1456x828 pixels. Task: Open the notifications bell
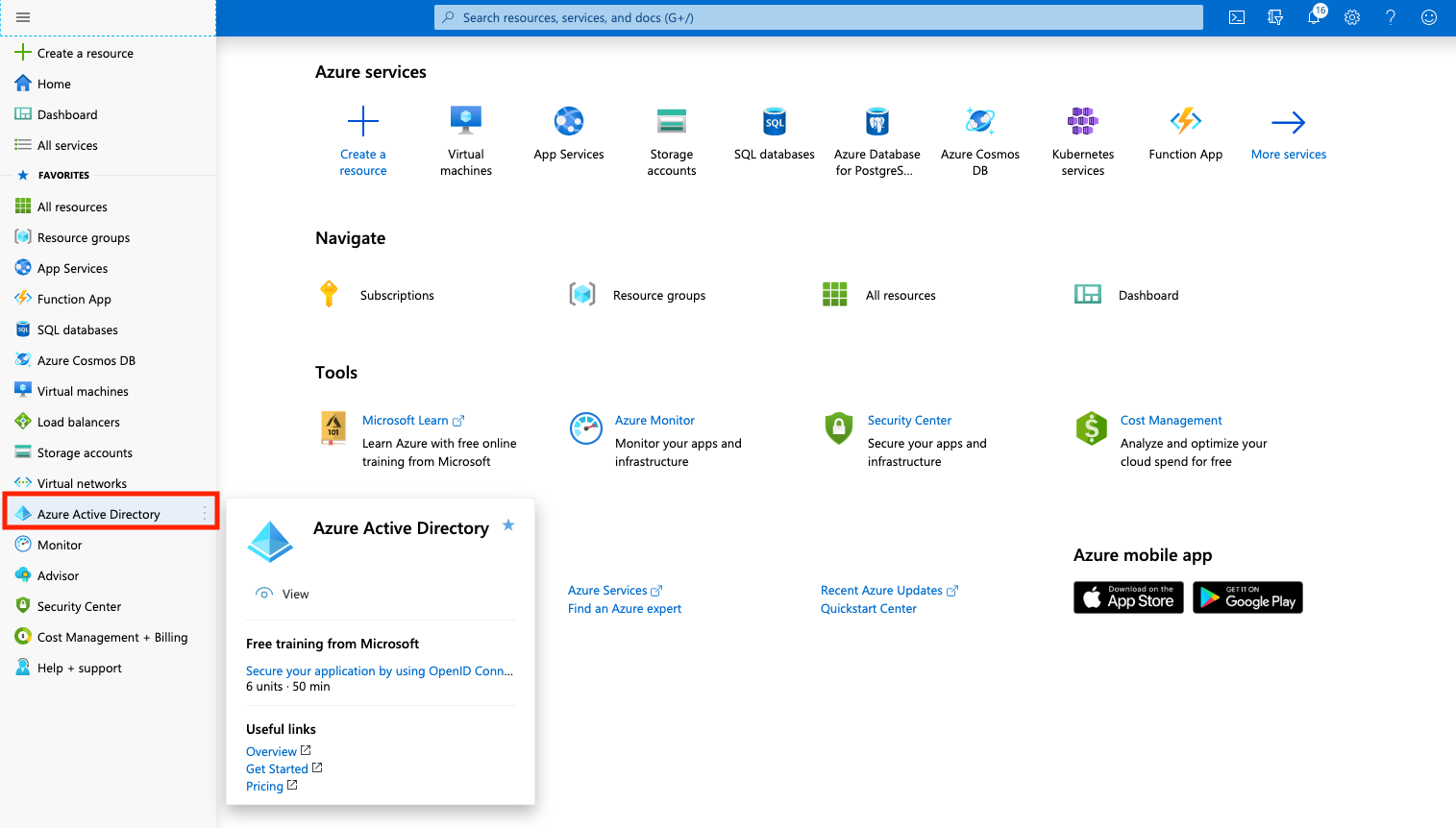1313,17
